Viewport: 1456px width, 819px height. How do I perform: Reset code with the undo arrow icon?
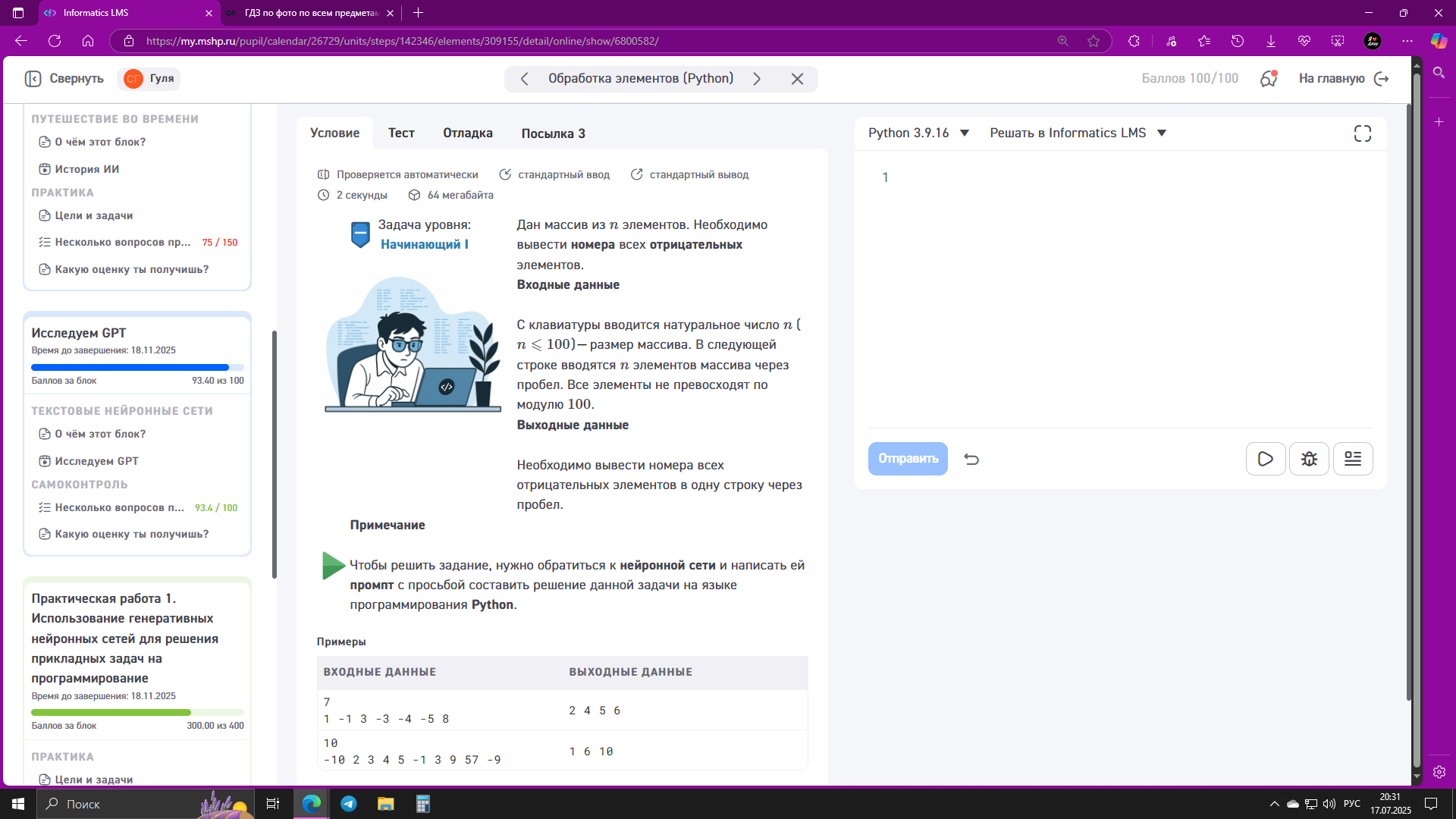971,459
